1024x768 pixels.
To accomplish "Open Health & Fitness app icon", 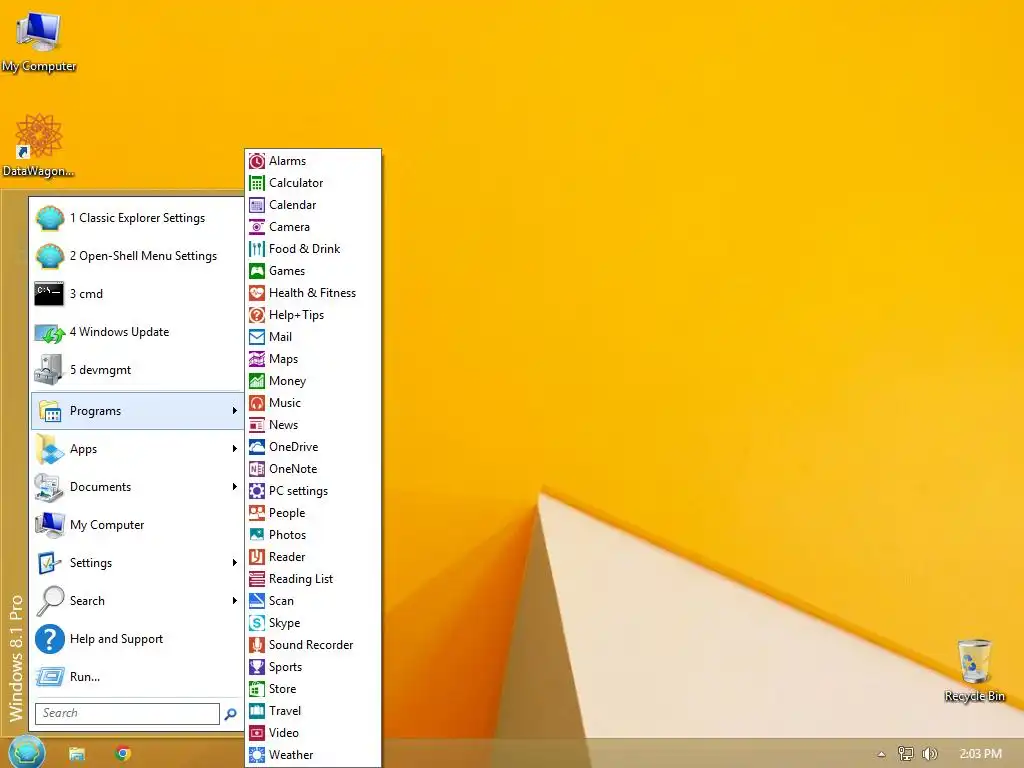I will (x=257, y=293).
